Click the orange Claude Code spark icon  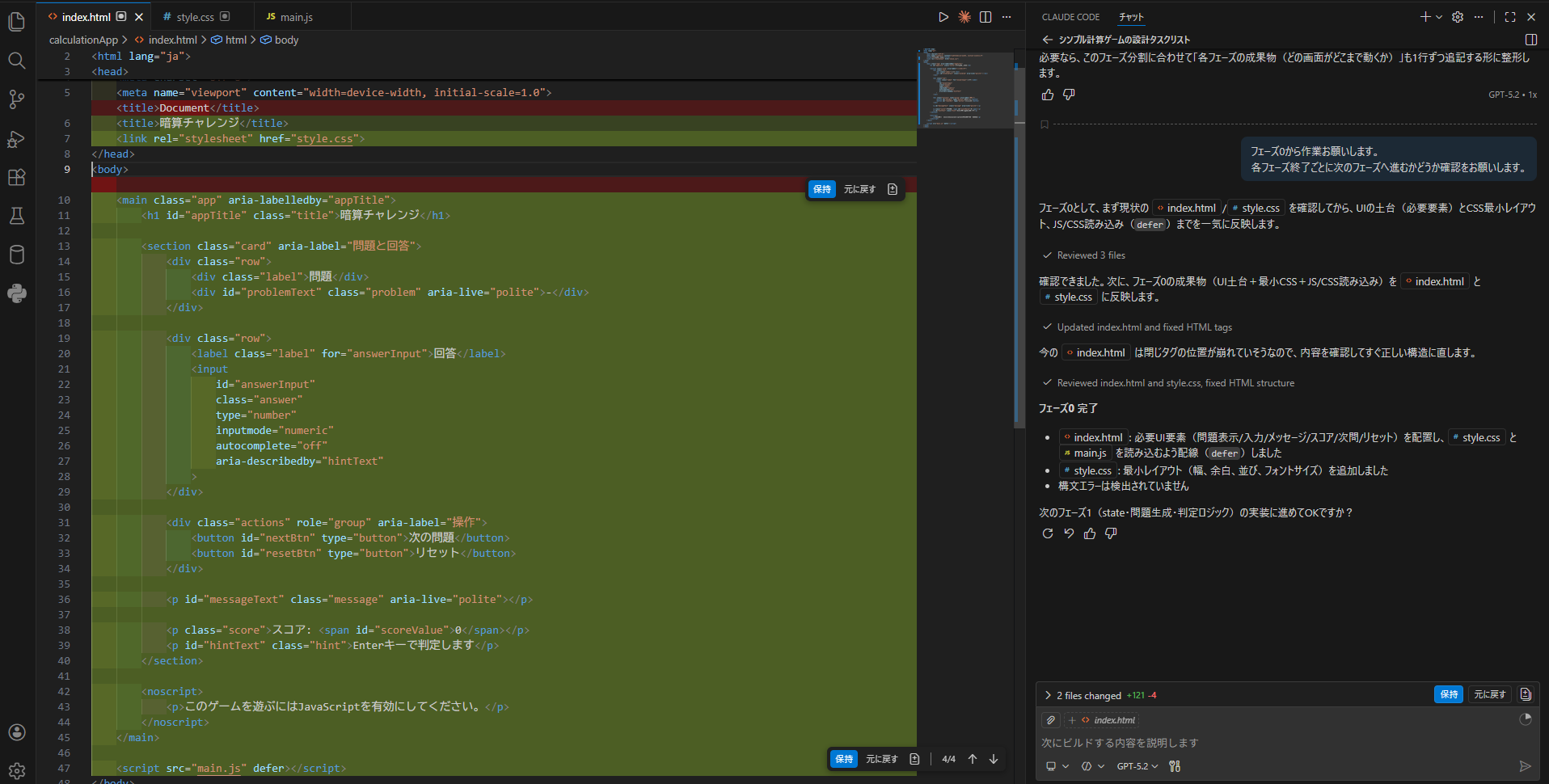964,17
